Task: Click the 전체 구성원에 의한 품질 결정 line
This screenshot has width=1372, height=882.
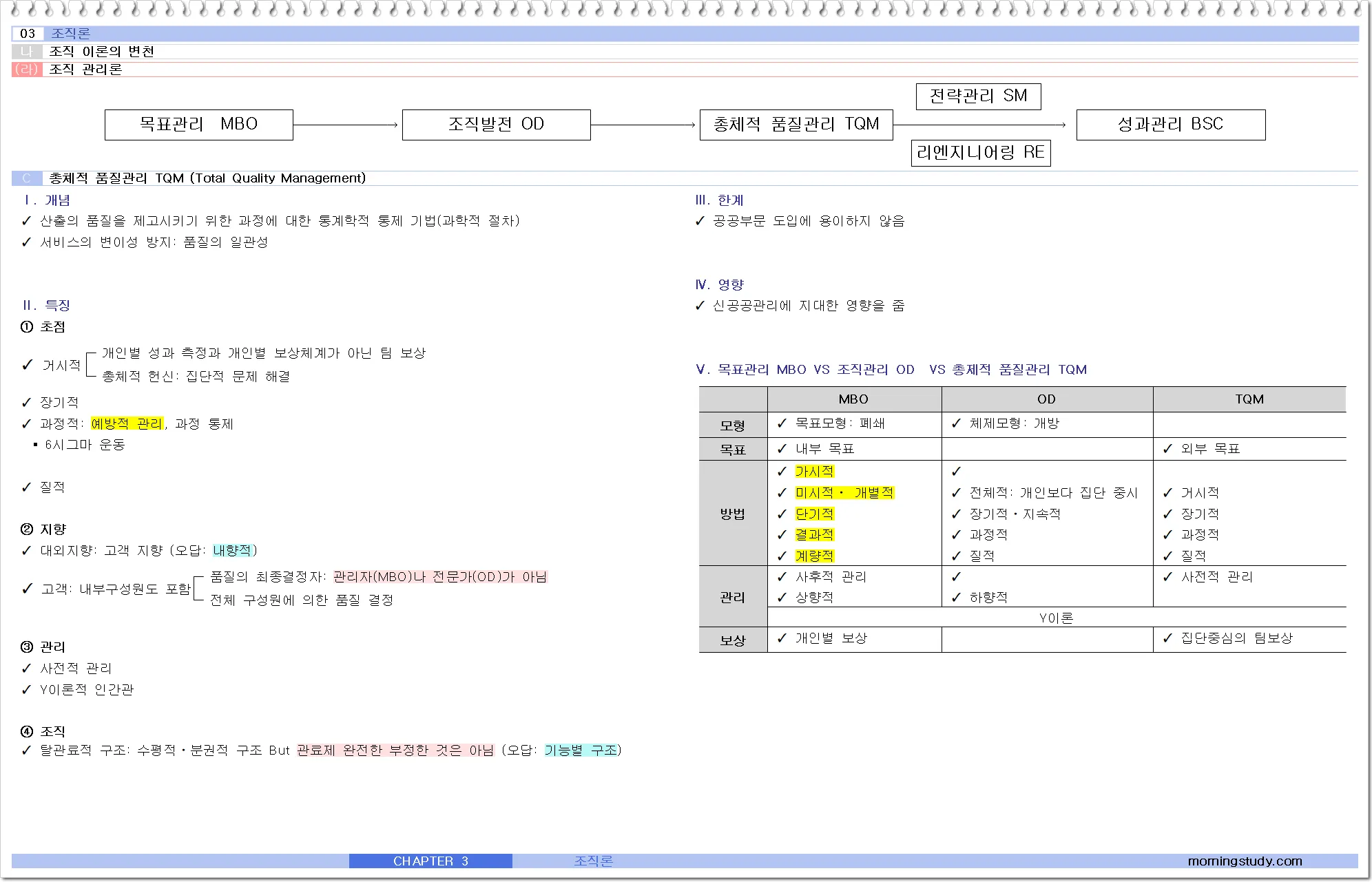Action: point(302,600)
